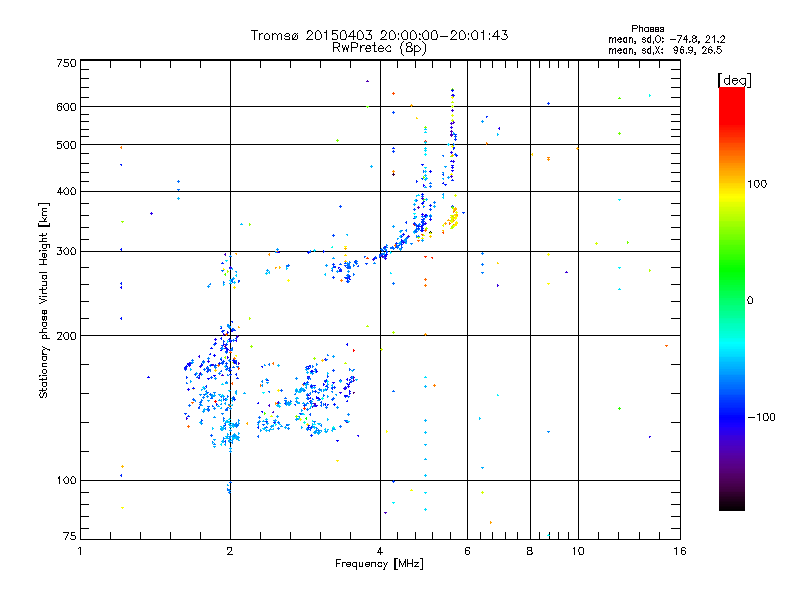Click the x-axis tick label "10"
This screenshot has width=800, height=600.
[x=578, y=551]
